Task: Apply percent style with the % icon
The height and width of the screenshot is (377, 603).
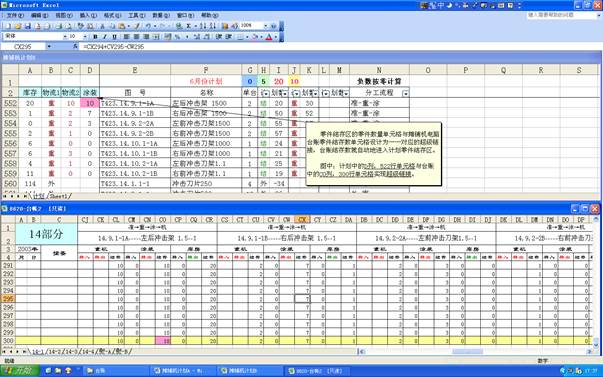Action: (x=177, y=37)
